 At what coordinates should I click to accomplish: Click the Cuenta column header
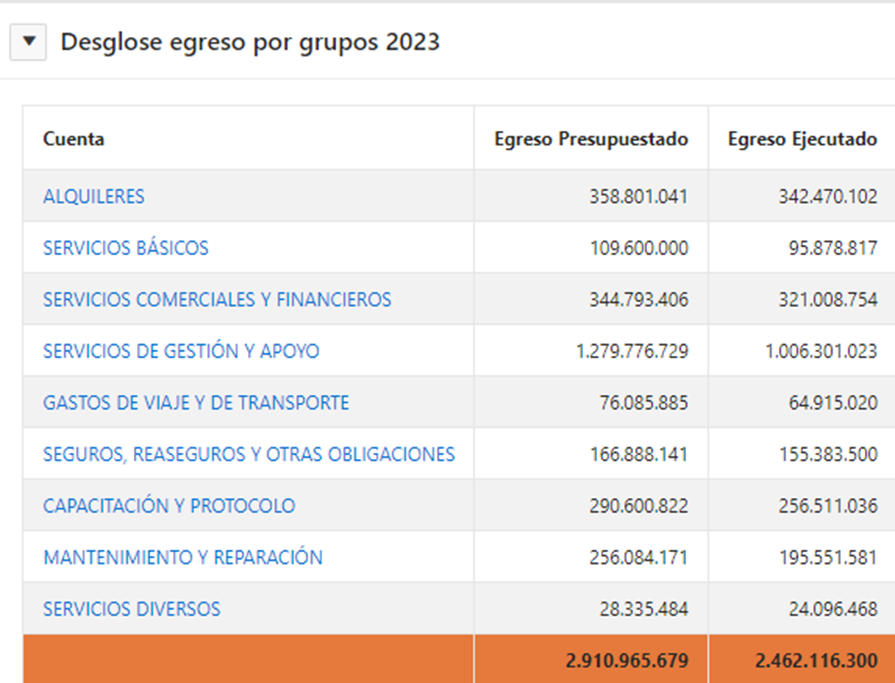point(74,139)
